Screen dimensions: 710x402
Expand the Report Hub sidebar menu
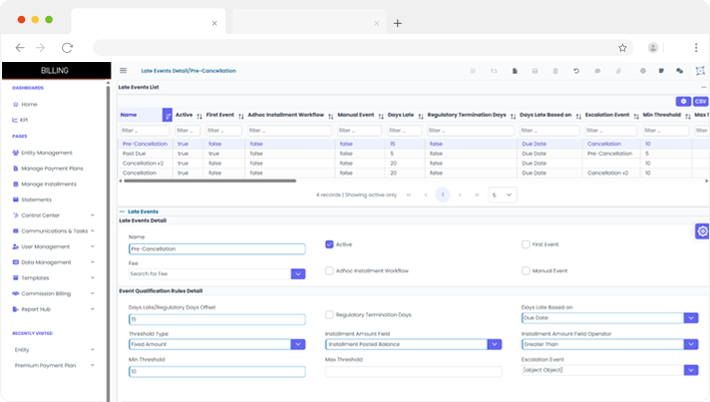tap(54, 309)
